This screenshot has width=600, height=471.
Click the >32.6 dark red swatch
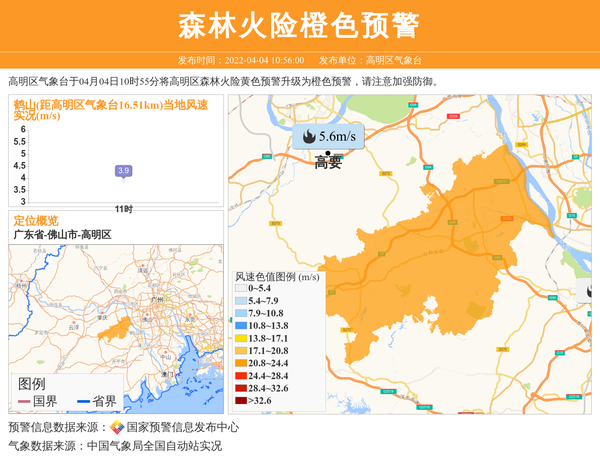click(x=241, y=401)
